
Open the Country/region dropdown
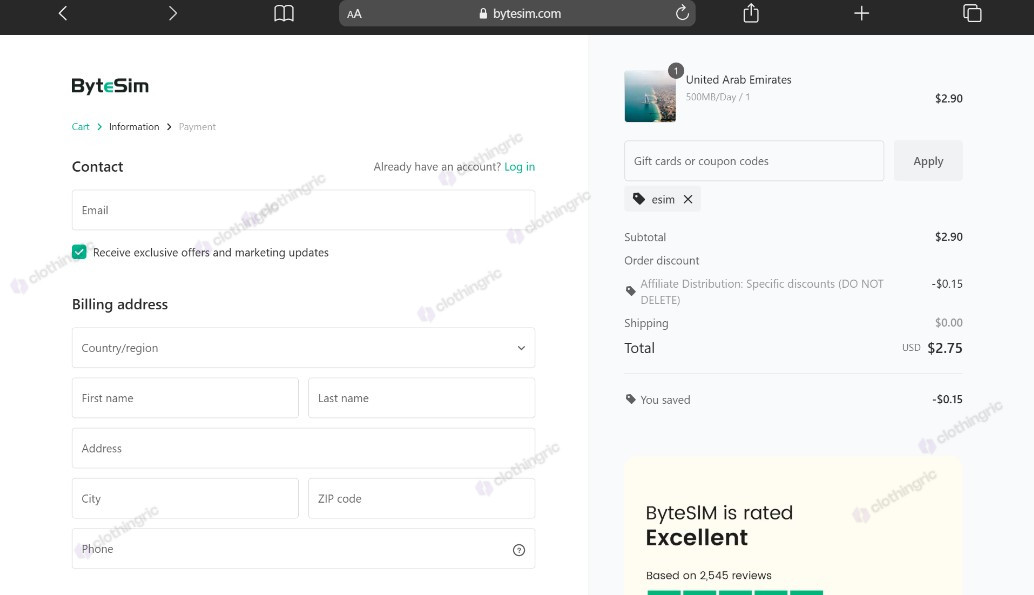click(x=303, y=348)
